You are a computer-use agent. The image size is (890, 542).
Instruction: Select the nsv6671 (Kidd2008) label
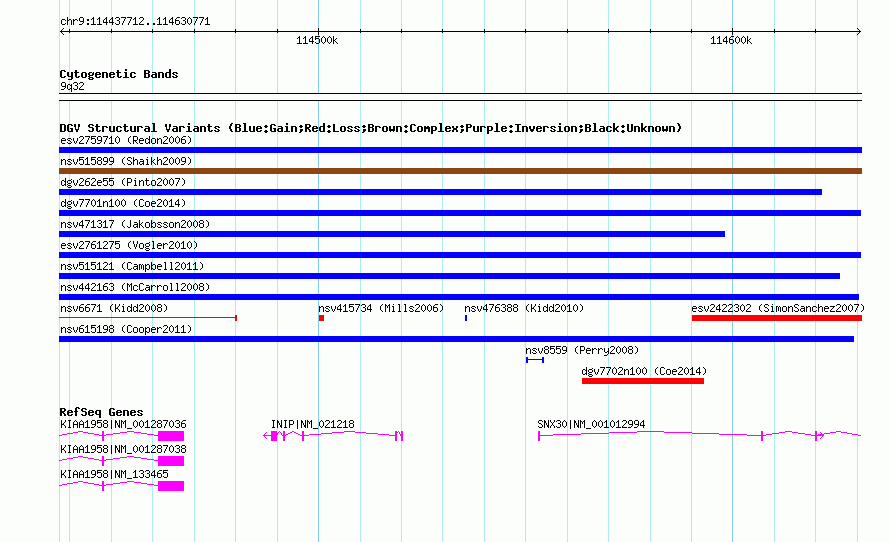click(114, 308)
